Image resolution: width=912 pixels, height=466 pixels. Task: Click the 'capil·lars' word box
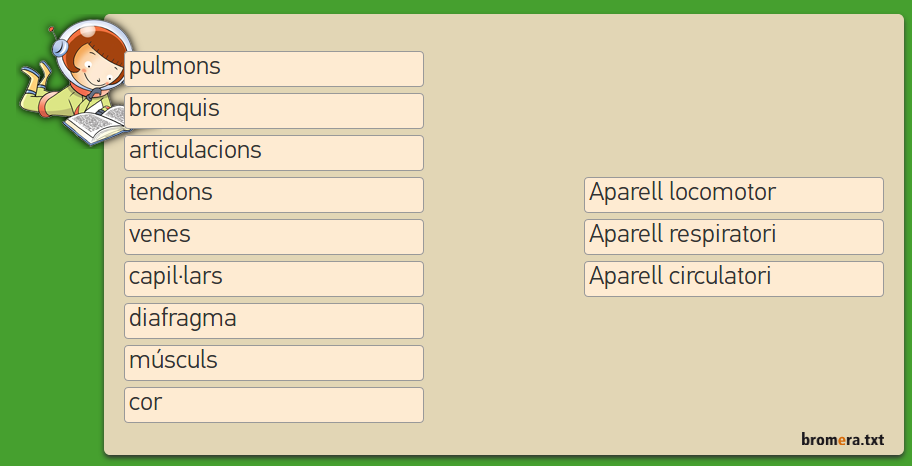273,279
